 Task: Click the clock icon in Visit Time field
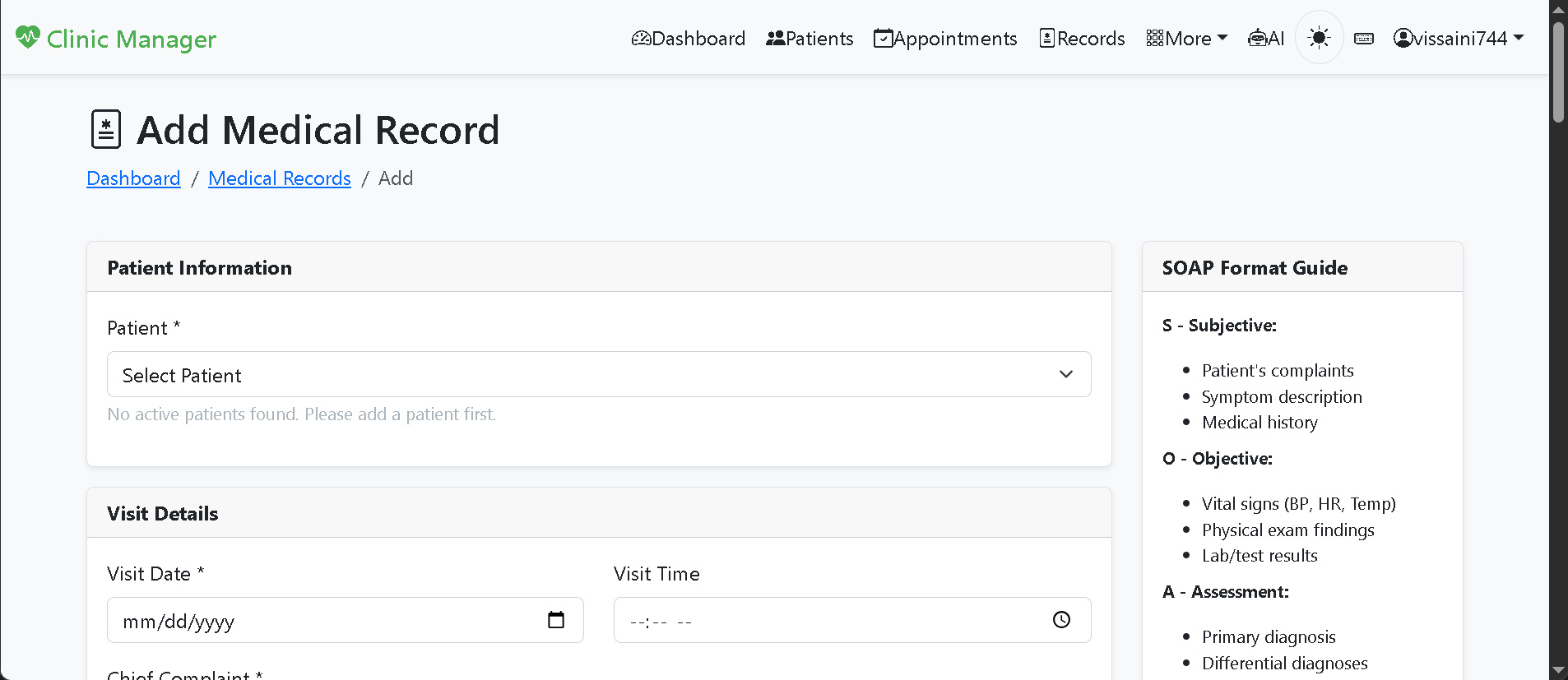(1061, 620)
